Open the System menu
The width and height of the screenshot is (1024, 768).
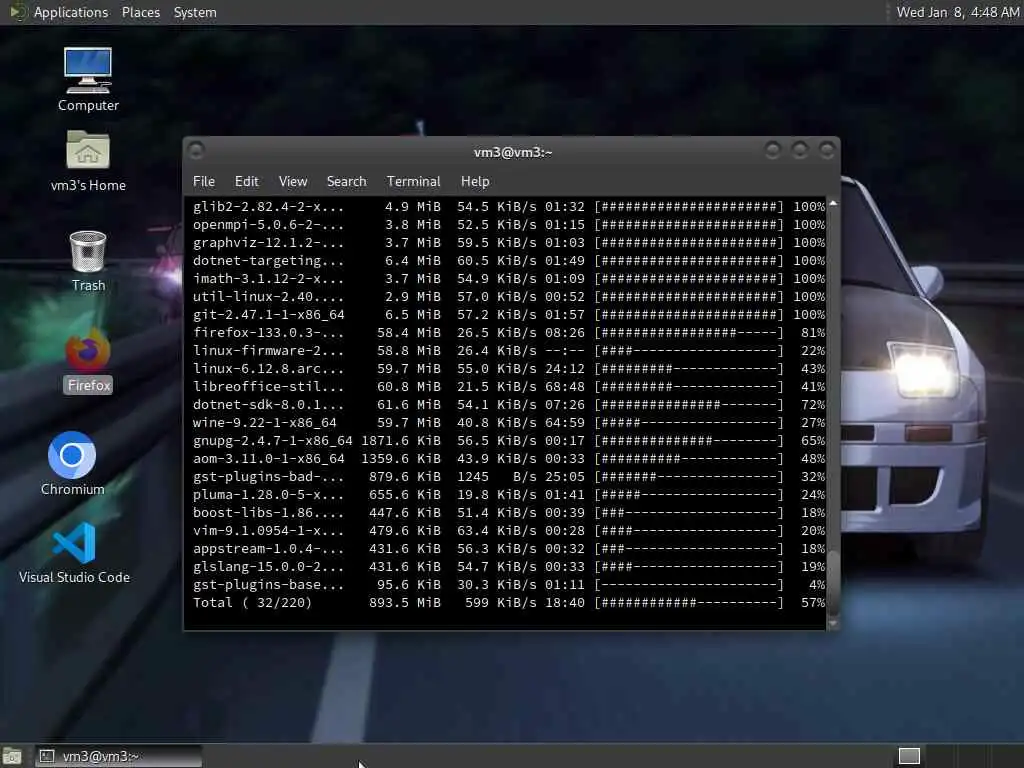click(195, 12)
